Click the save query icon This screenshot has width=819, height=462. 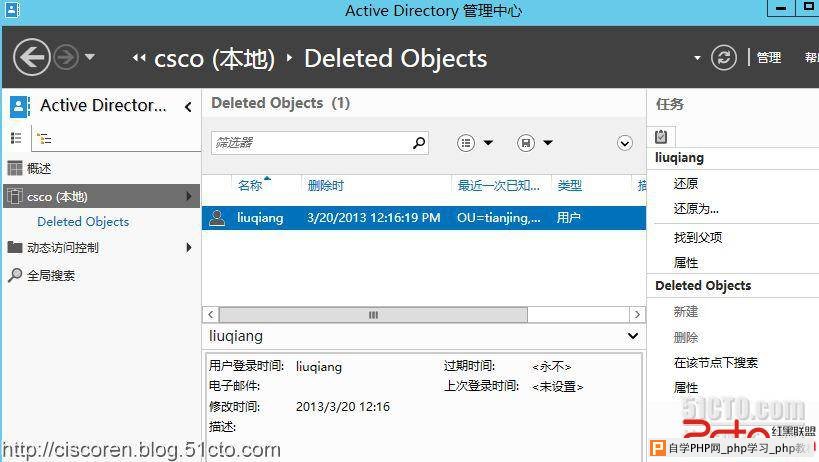click(526, 143)
